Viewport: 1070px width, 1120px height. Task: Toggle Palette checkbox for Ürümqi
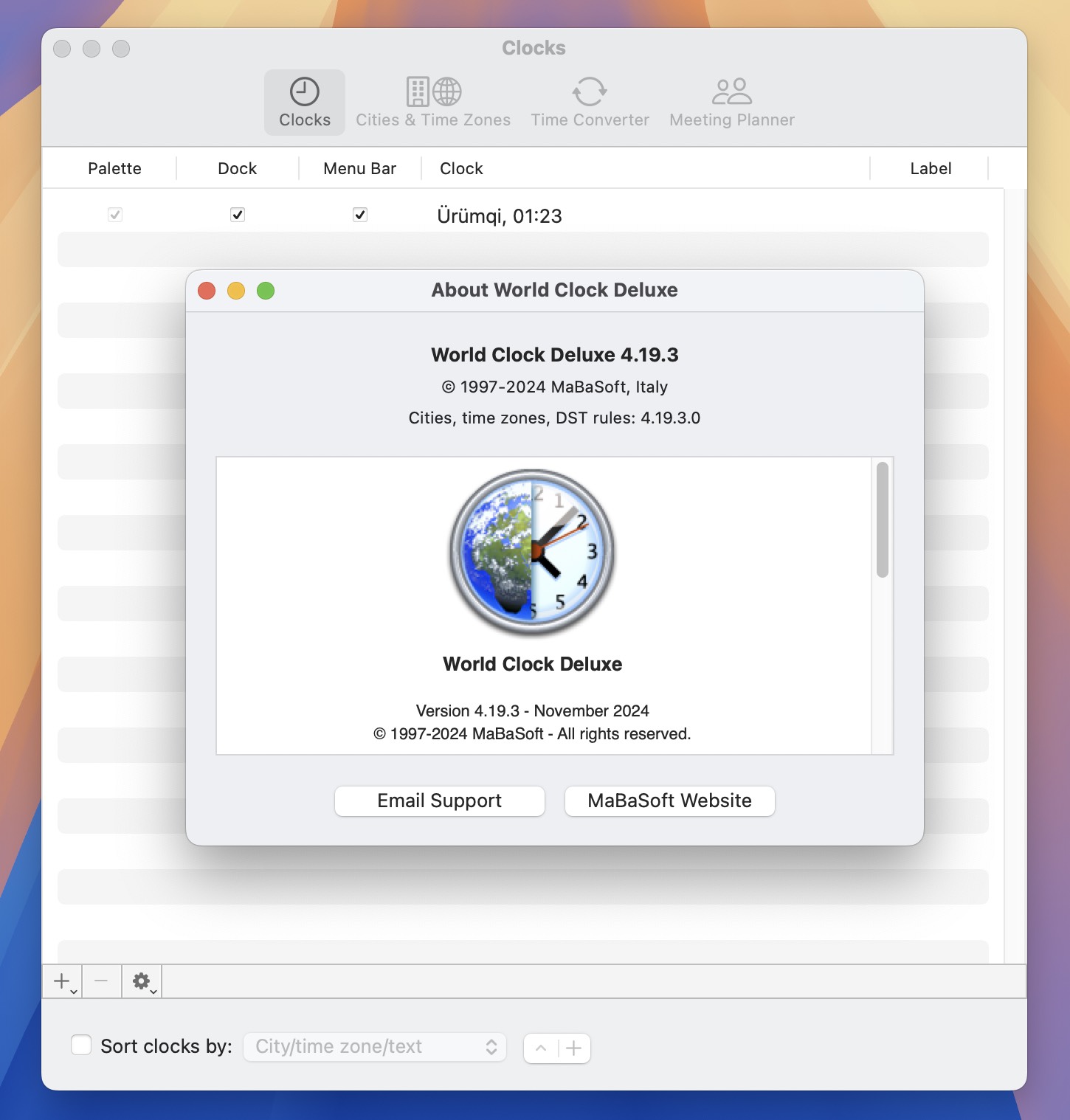pyautogui.click(x=114, y=215)
